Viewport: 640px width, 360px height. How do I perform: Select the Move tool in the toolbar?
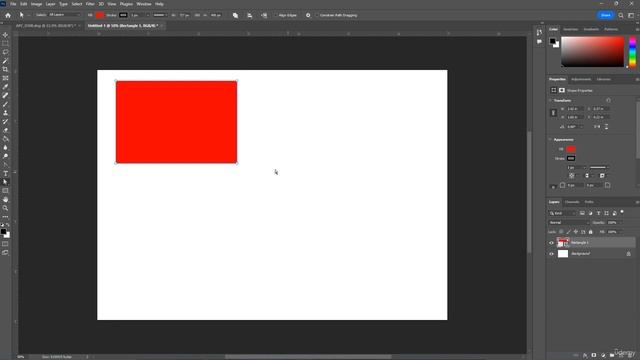coord(5,35)
